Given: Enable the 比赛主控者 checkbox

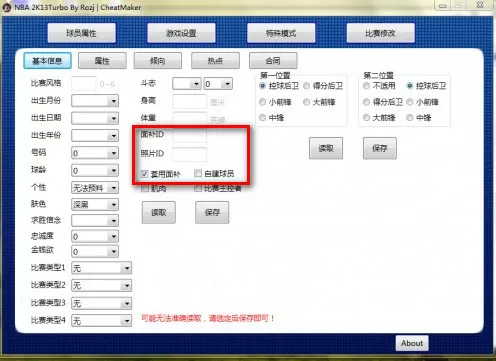Looking at the screenshot, I should point(198,189).
